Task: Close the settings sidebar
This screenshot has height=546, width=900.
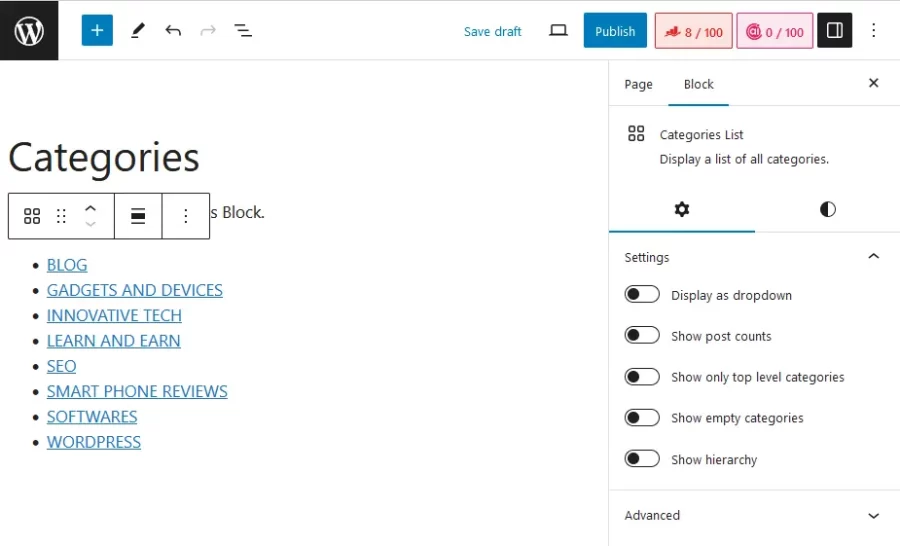Action: 874,83
